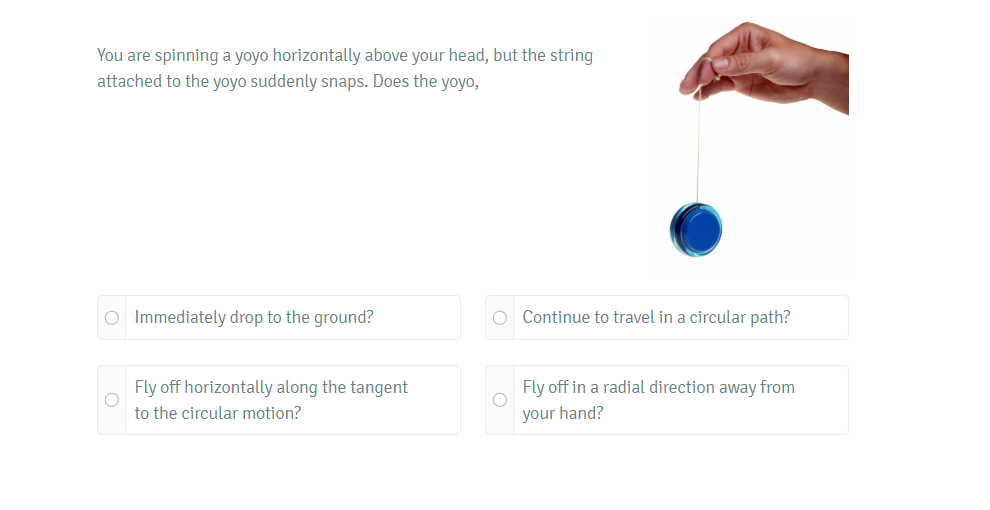Click the word "string" in the question's first line
Image resolution: width=990 pixels, height=510 pixels.
pos(571,56)
